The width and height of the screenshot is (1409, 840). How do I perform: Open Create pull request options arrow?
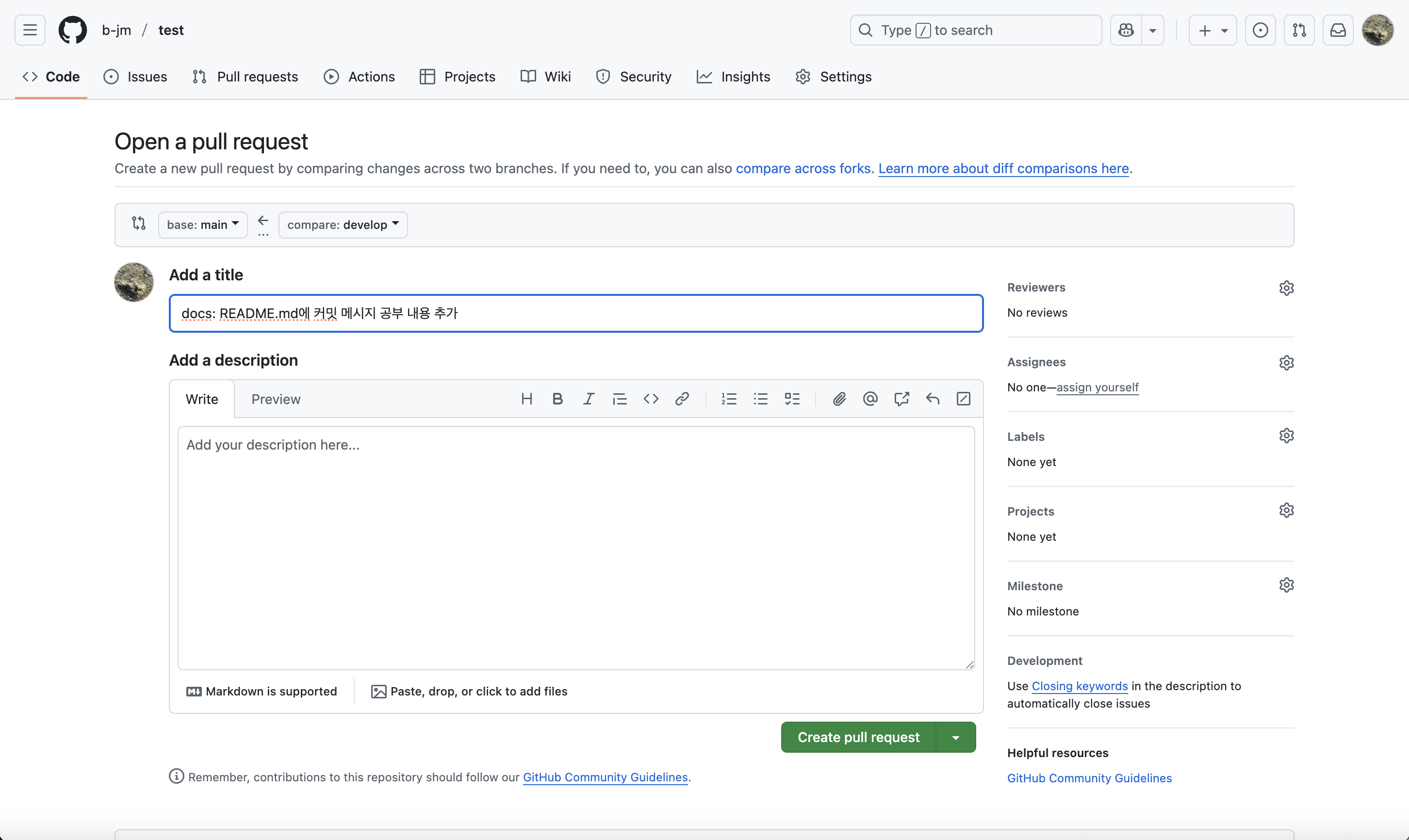[955, 738]
